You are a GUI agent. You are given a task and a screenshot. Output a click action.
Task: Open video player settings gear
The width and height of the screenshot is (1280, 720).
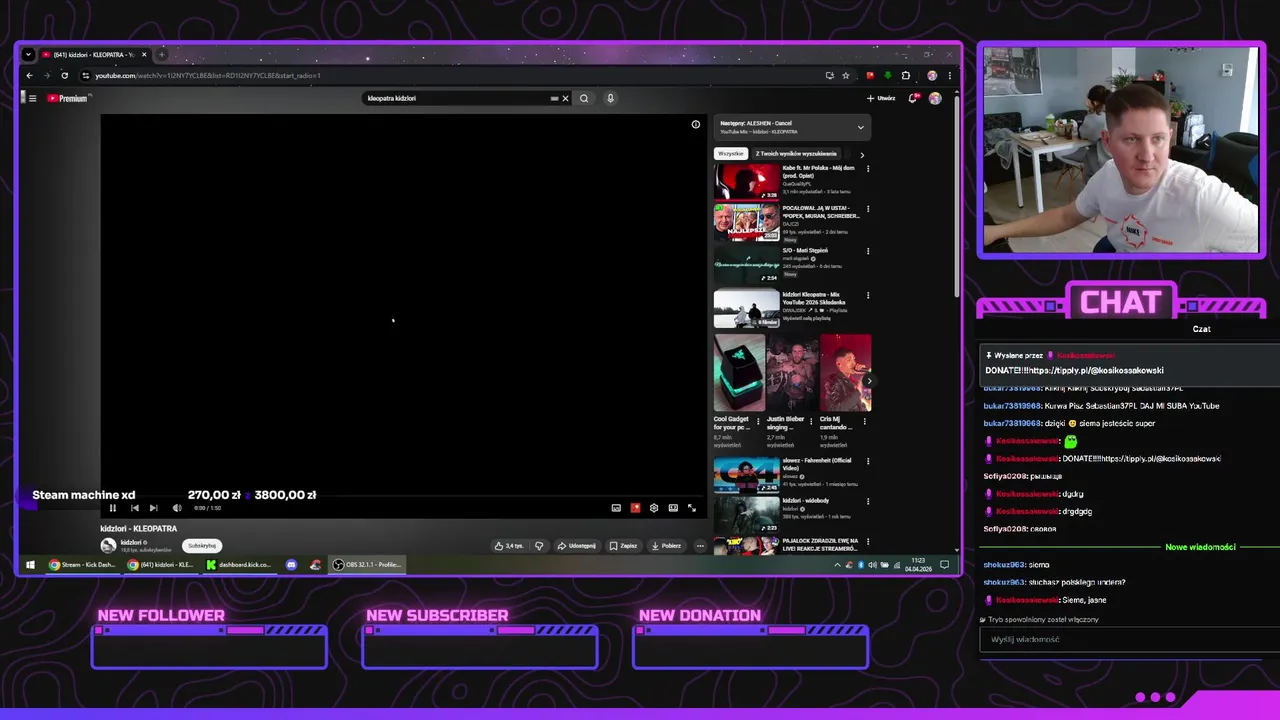(x=654, y=508)
